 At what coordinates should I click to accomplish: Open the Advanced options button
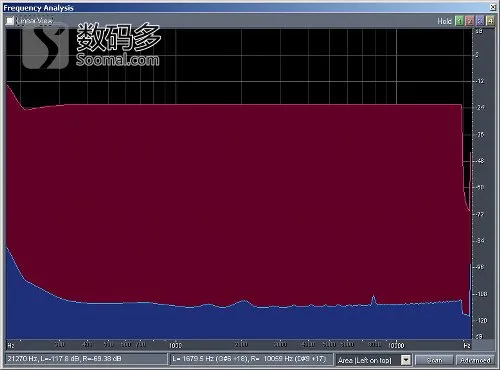pos(475,360)
